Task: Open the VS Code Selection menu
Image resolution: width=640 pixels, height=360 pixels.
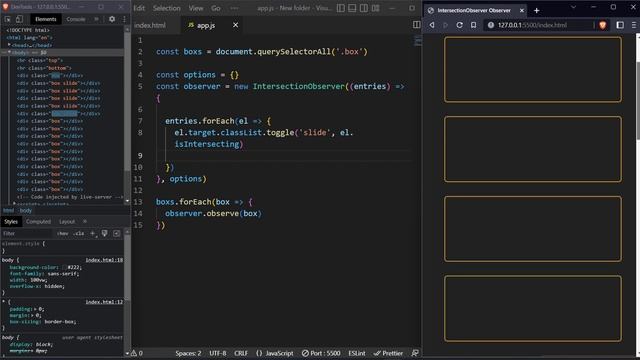Action: click(167, 8)
